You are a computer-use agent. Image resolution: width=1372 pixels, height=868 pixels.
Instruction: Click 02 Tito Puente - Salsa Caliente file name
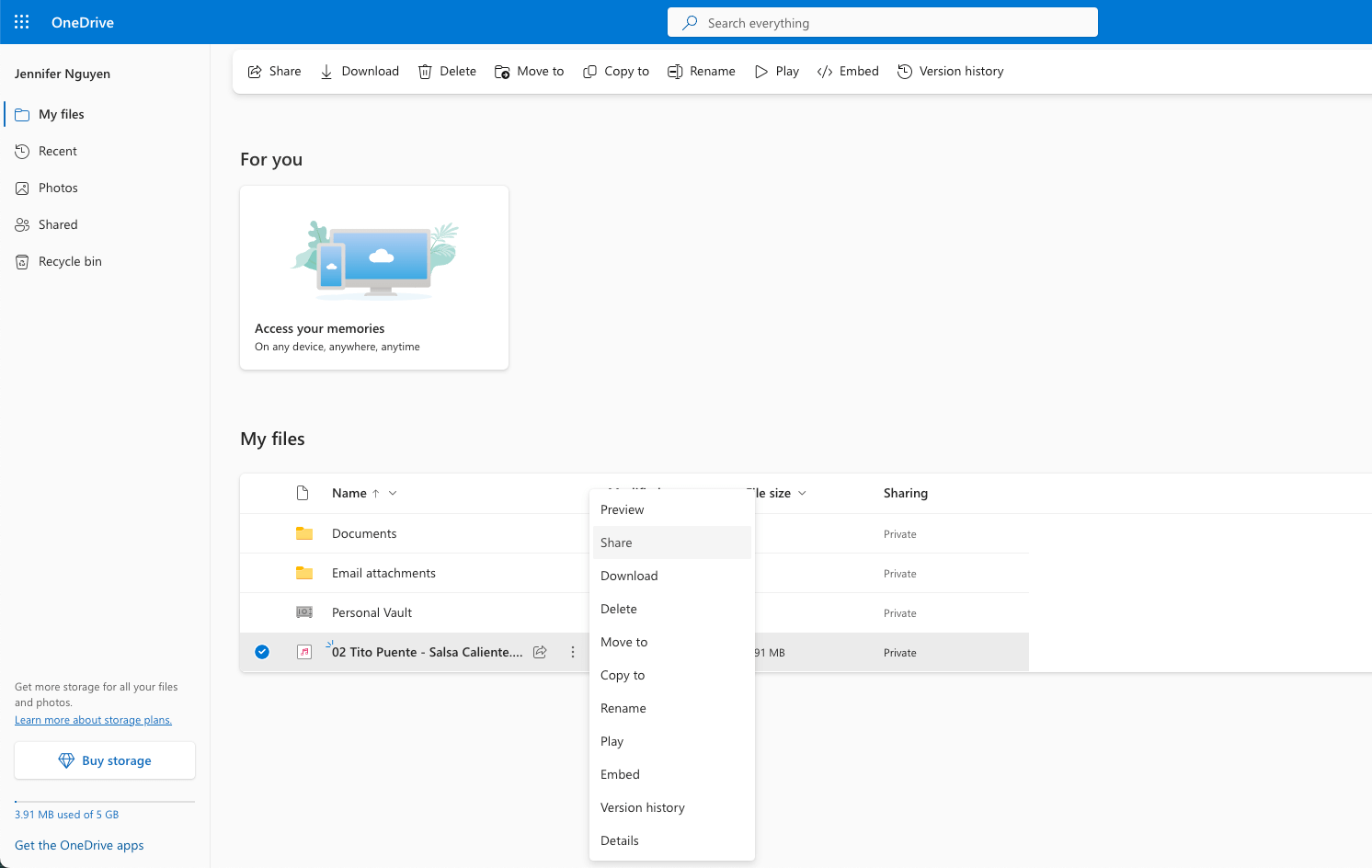point(427,652)
